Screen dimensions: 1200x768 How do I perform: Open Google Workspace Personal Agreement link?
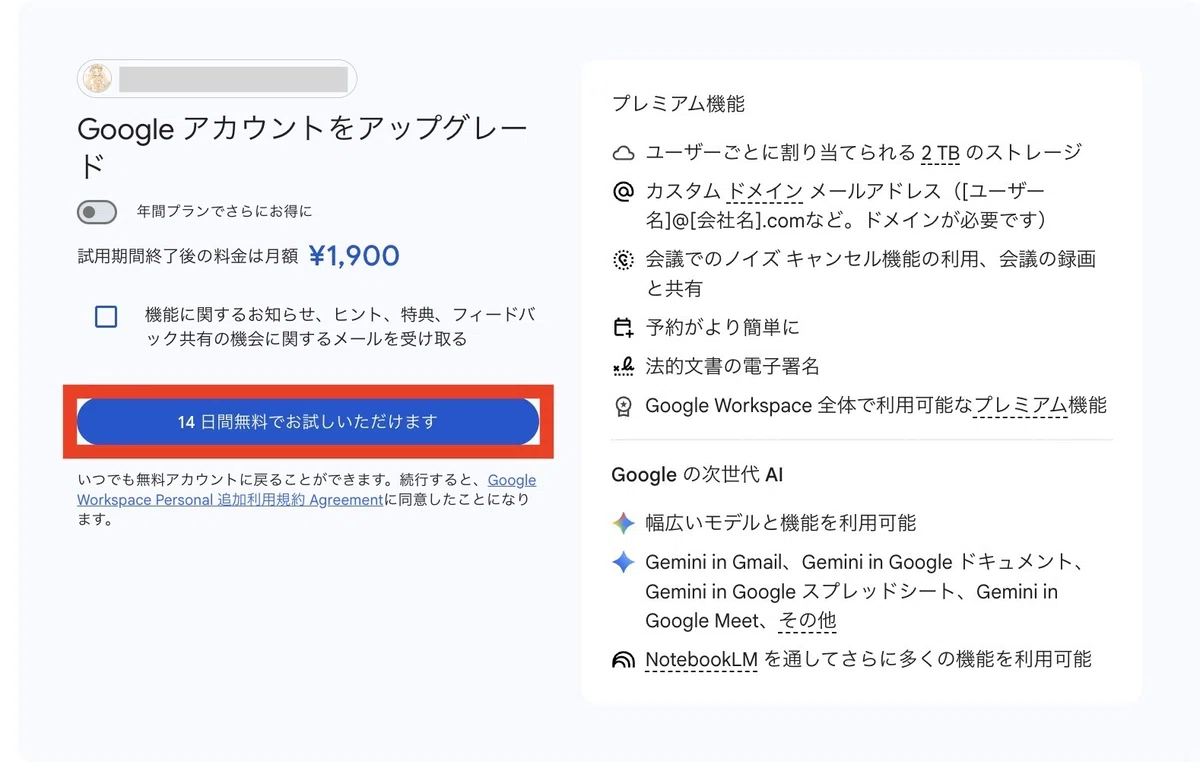(x=306, y=490)
